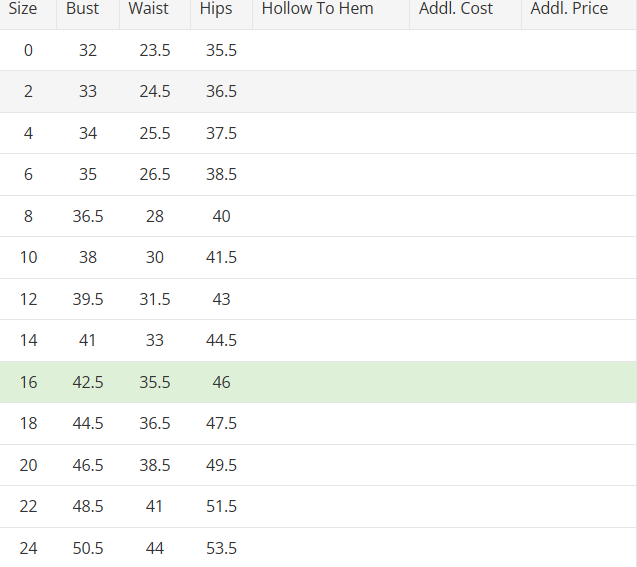Select size 4 in the table
Image resolution: width=637 pixels, height=567 pixels.
[x=28, y=133]
